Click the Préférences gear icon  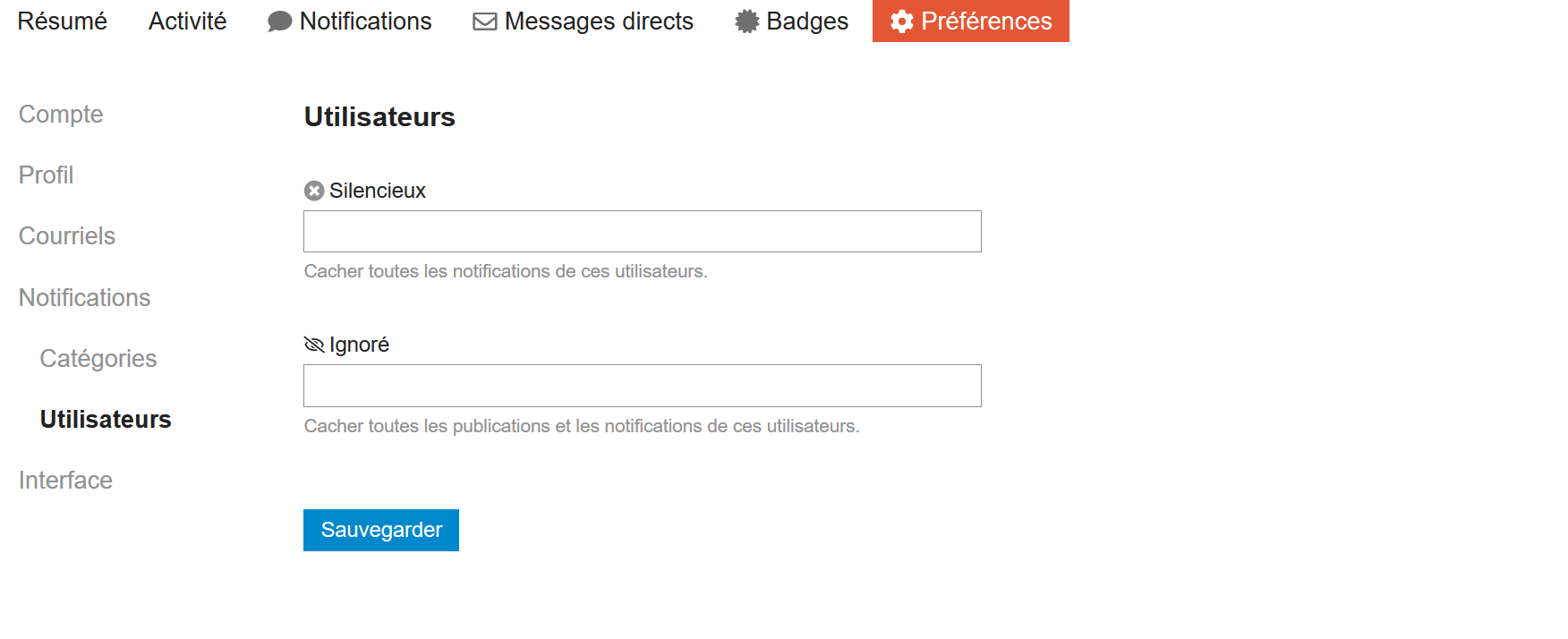901,21
